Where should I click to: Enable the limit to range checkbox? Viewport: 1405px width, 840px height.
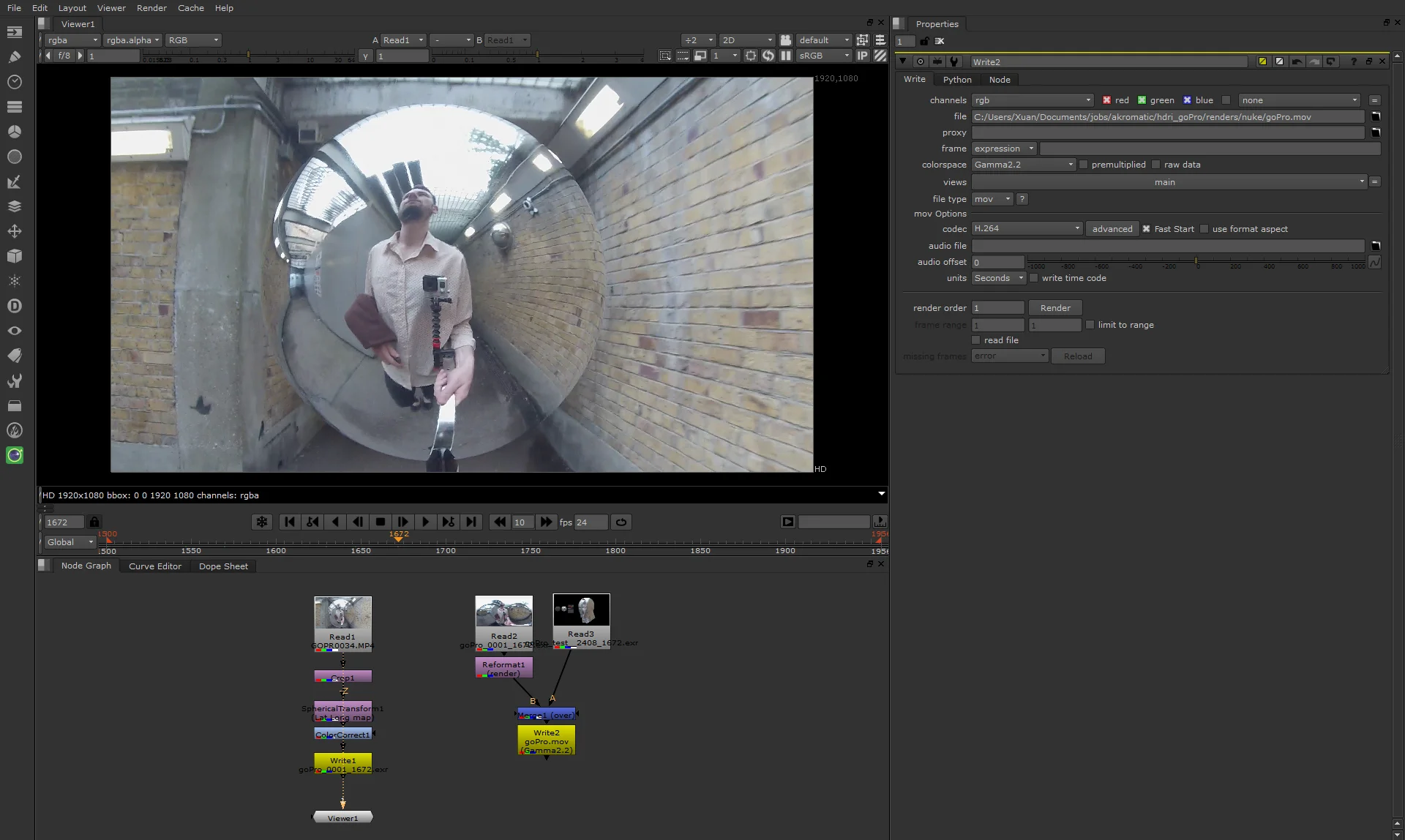(1090, 325)
